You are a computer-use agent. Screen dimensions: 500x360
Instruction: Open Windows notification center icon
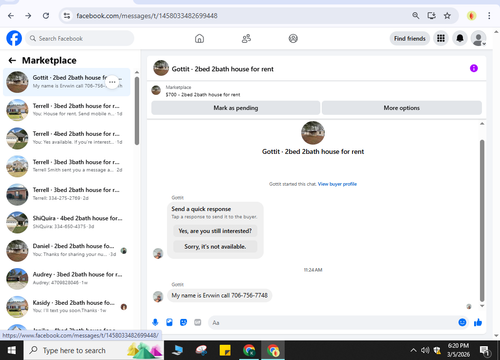point(484,350)
